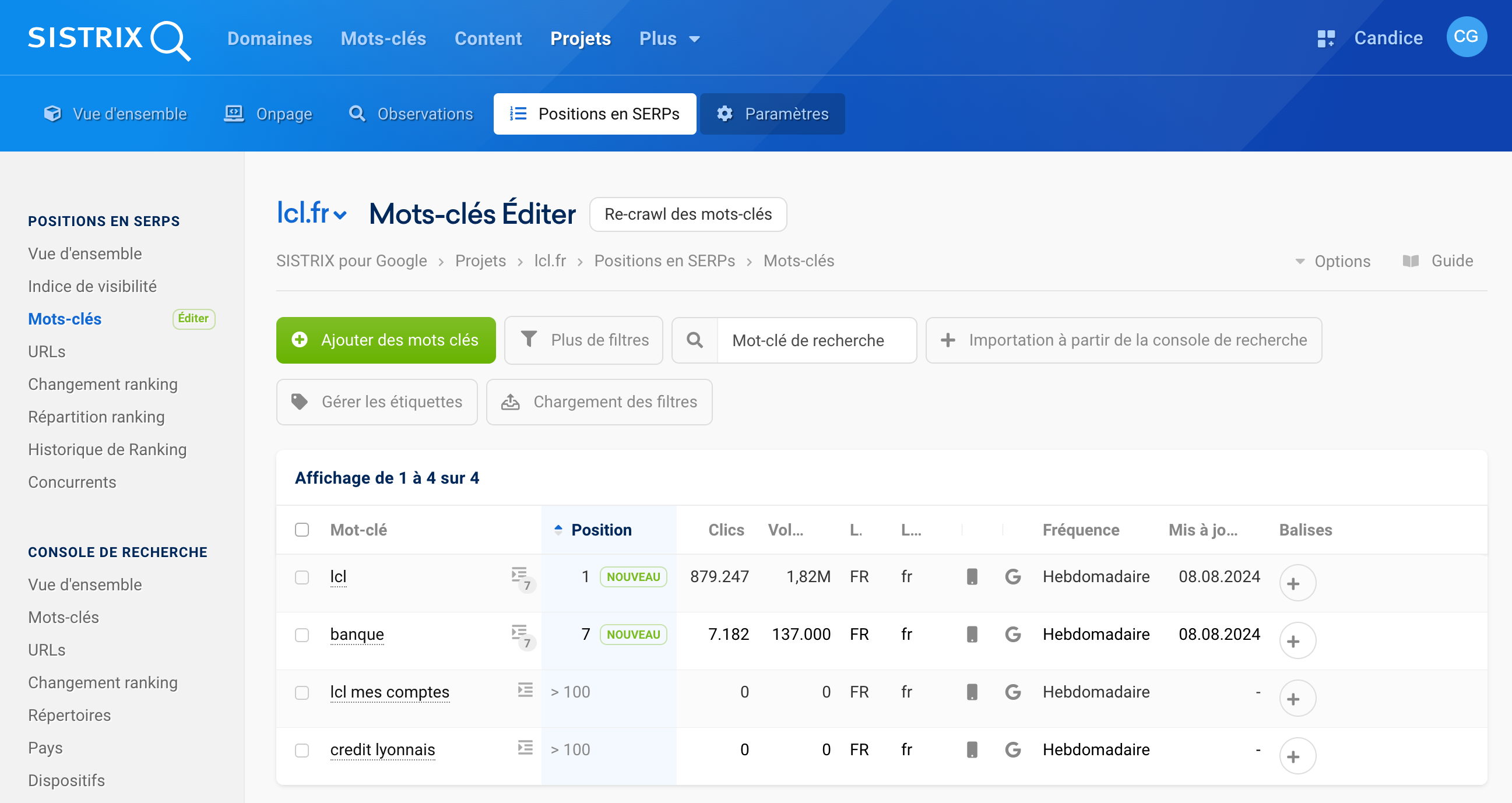Image resolution: width=1512 pixels, height=803 pixels.
Task: Sort the table by the Position column
Action: pos(601,530)
